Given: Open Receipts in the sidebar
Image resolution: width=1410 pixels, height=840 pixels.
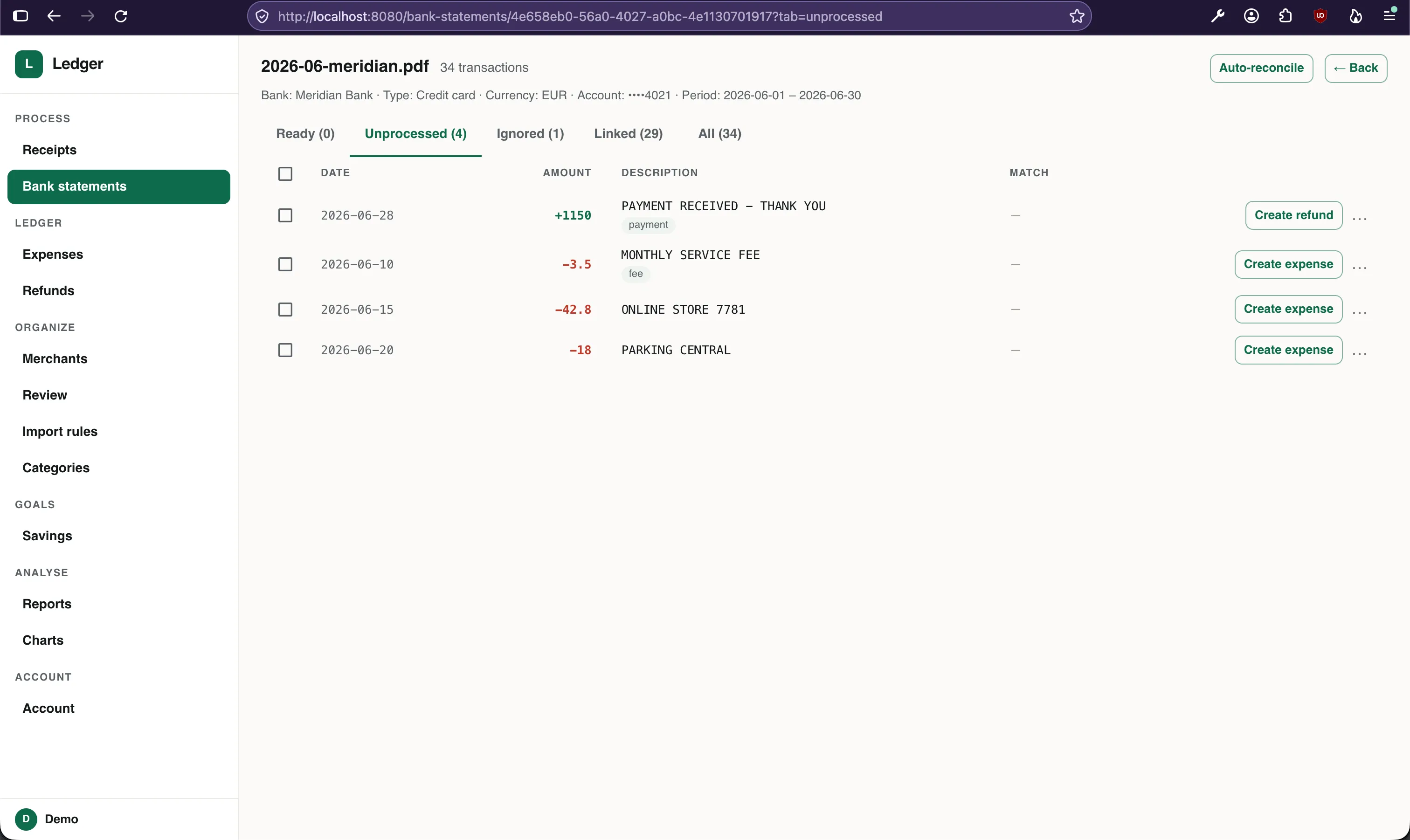Looking at the screenshot, I should pos(119,150).
